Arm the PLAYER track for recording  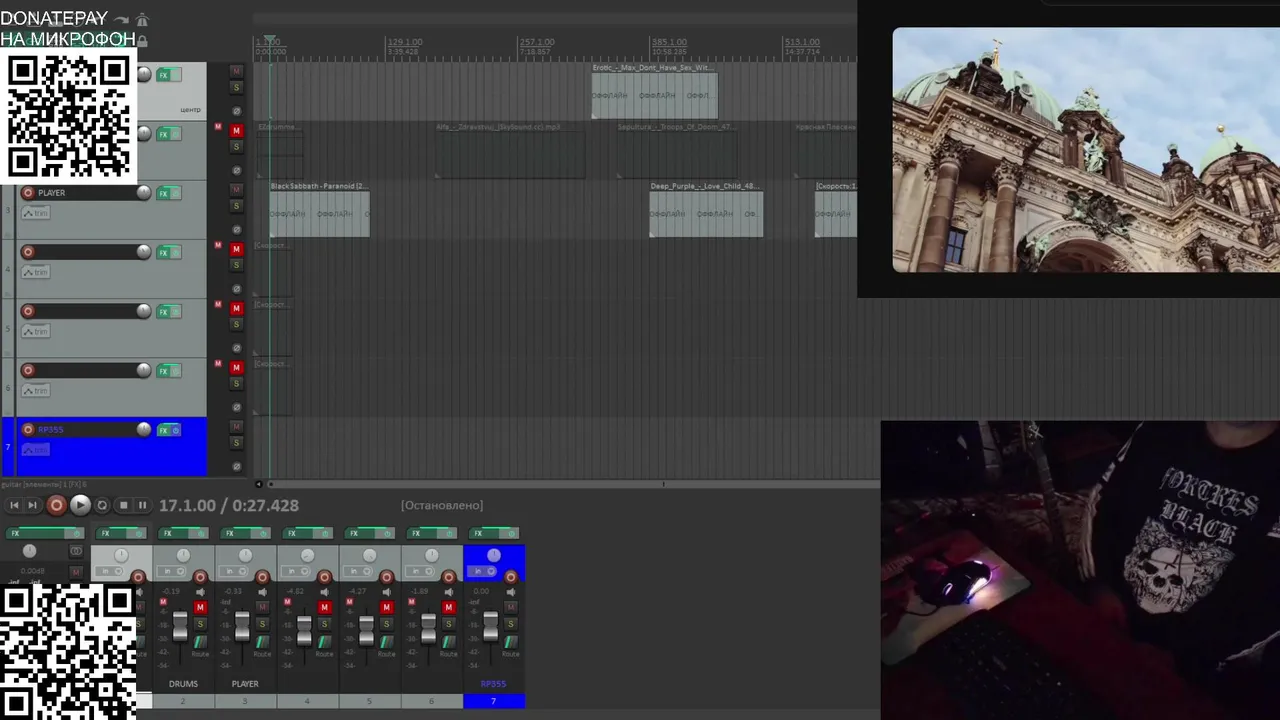28,193
